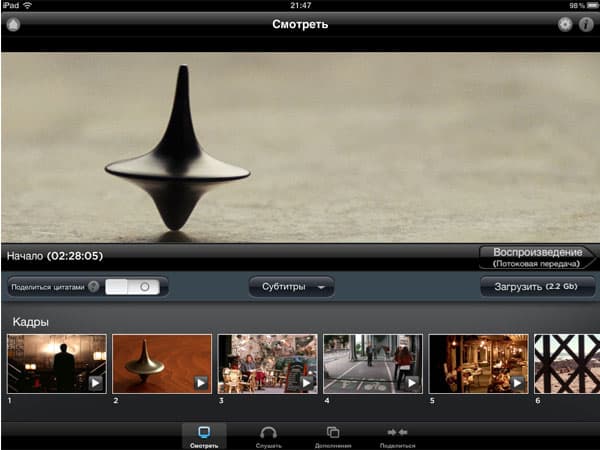
Task: Click the 'Начало (02:28:05)' label
Action: coord(55,256)
